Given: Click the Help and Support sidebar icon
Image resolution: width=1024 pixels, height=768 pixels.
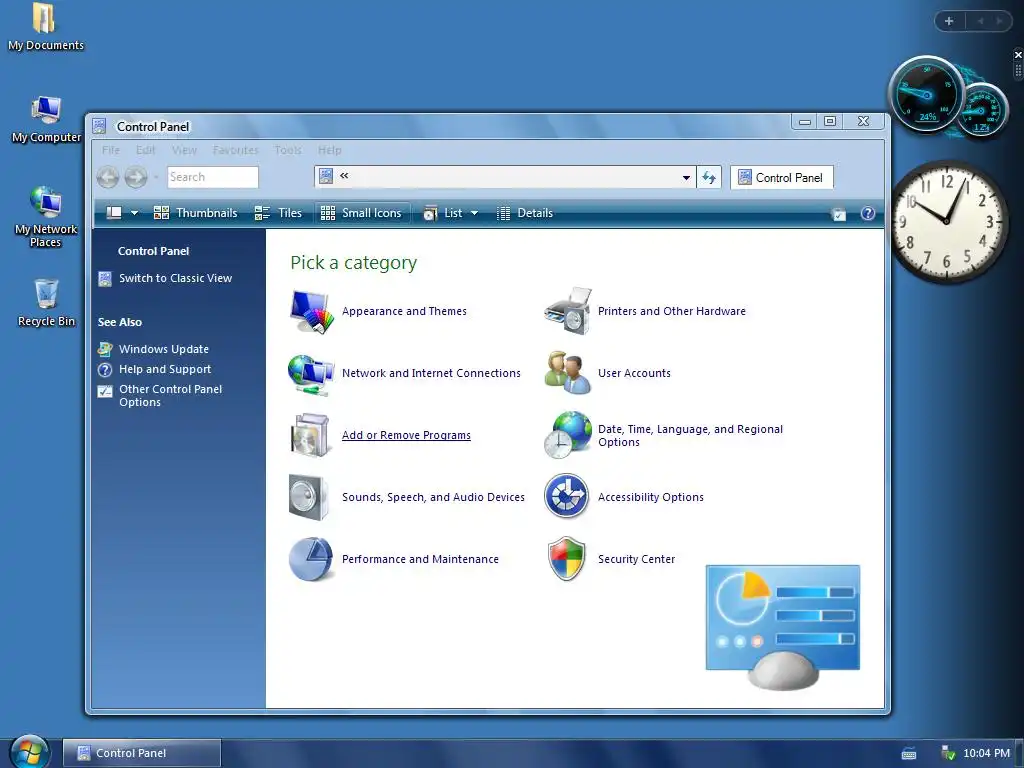Looking at the screenshot, I should (105, 370).
